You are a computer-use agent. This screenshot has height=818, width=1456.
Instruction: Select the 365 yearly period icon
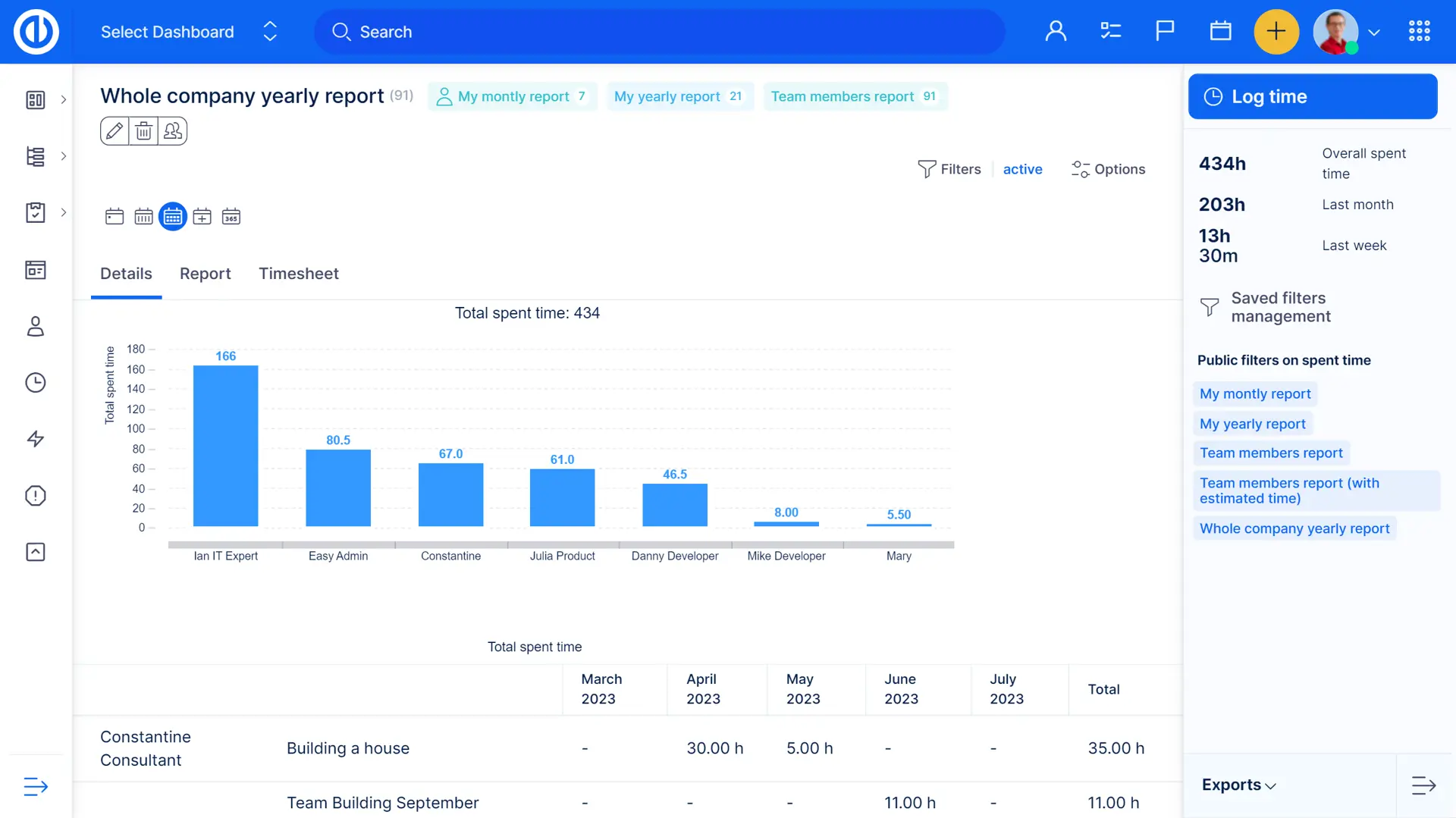[231, 217]
